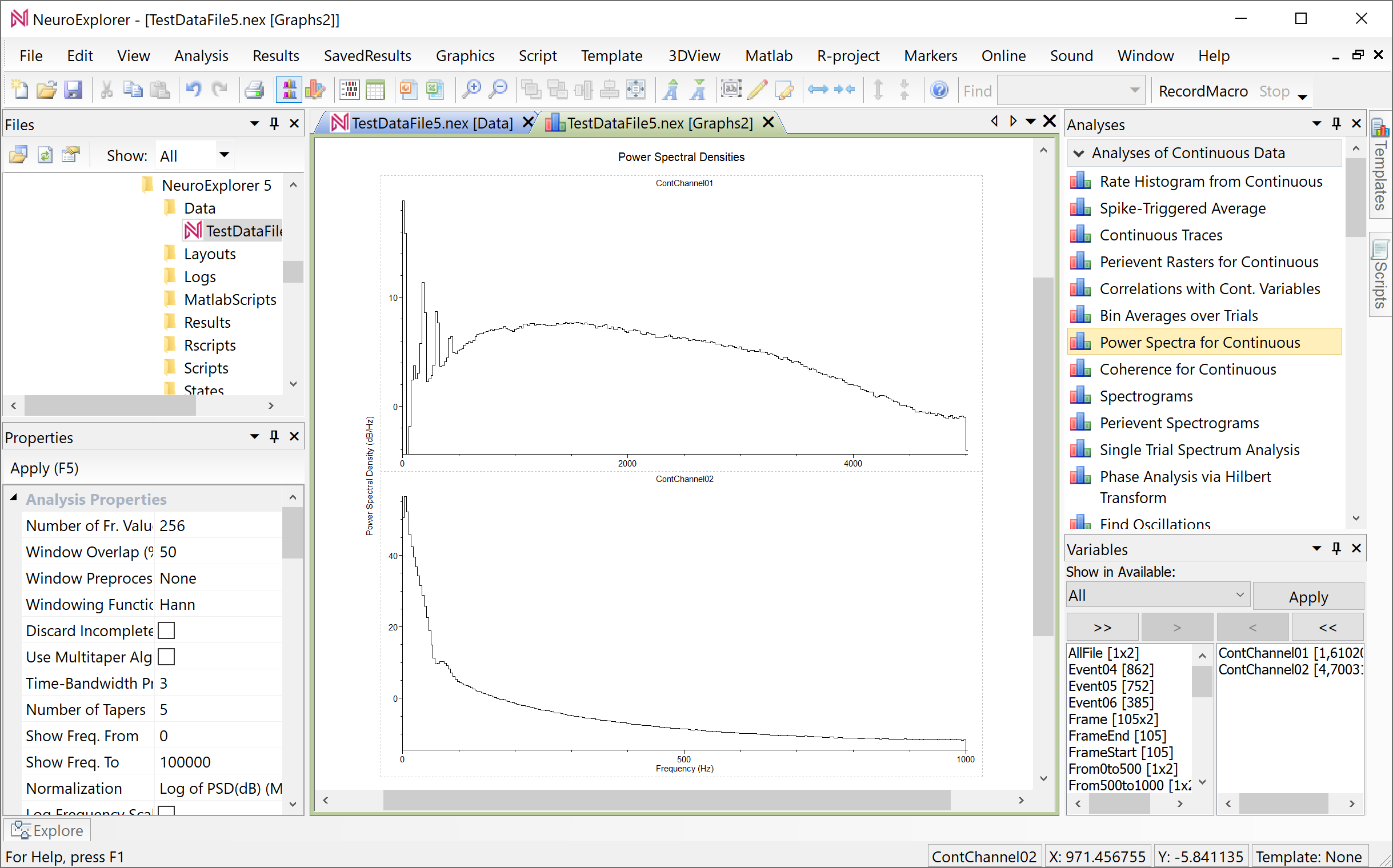Toggle Use Multitaper Algorithm checkbox
The height and width of the screenshot is (868, 1393).
(x=167, y=657)
